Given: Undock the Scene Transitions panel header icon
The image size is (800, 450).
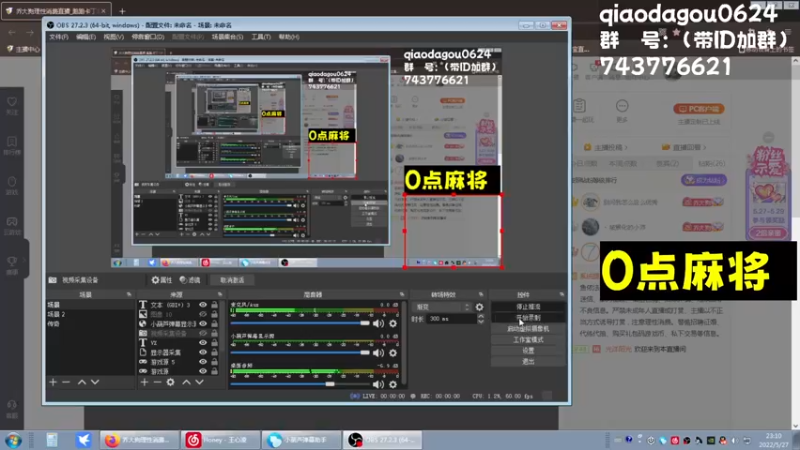Looking at the screenshot, I should coord(481,294).
